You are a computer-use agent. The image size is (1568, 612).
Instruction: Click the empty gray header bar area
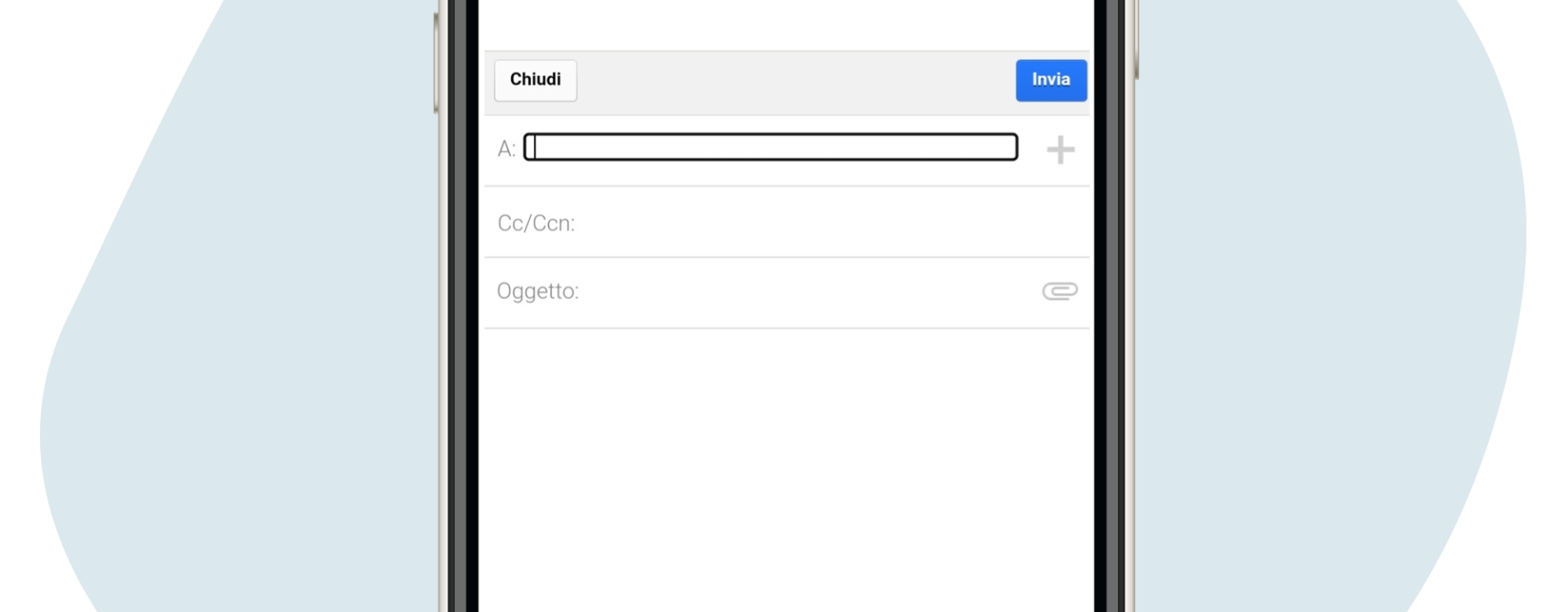click(x=796, y=82)
